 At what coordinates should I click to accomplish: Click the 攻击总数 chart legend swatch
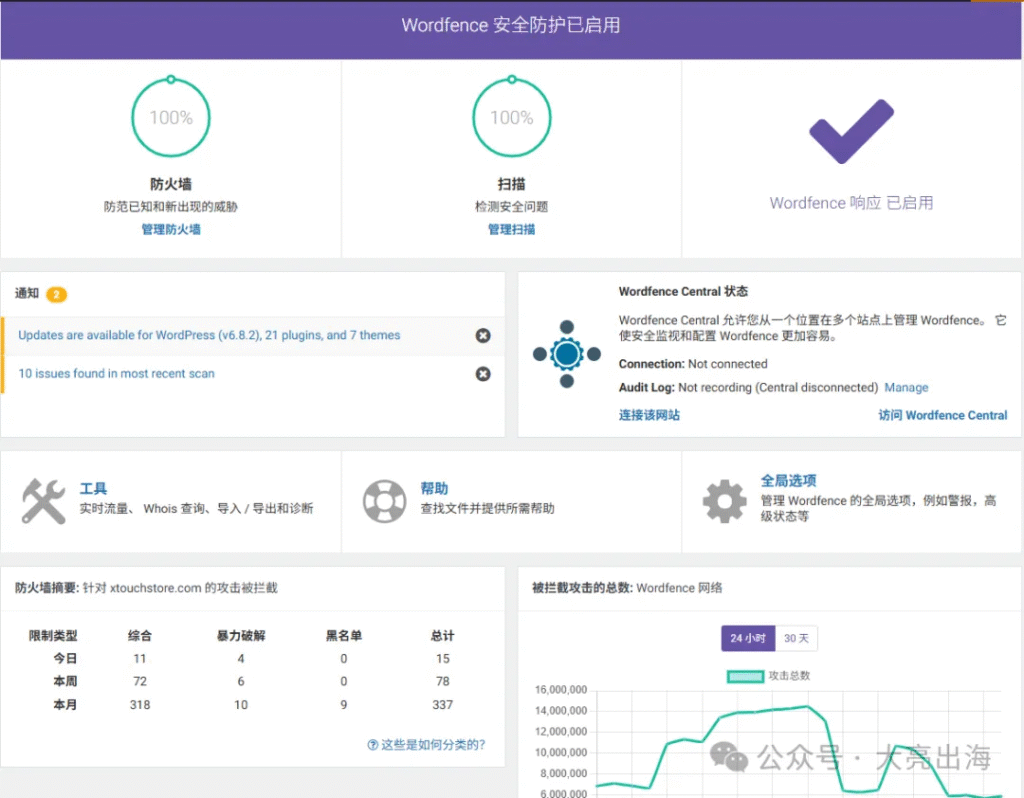pos(745,676)
